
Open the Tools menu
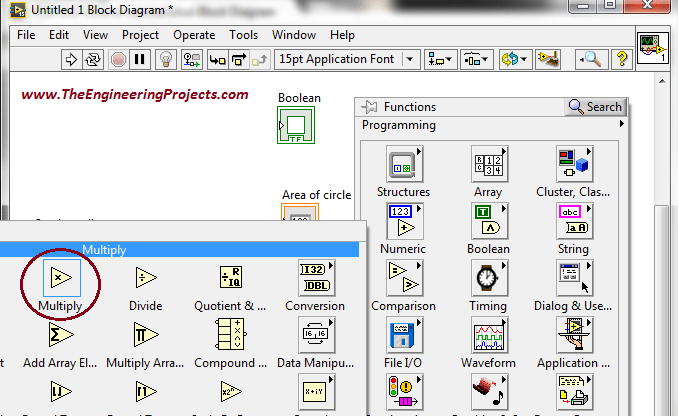pyautogui.click(x=243, y=35)
